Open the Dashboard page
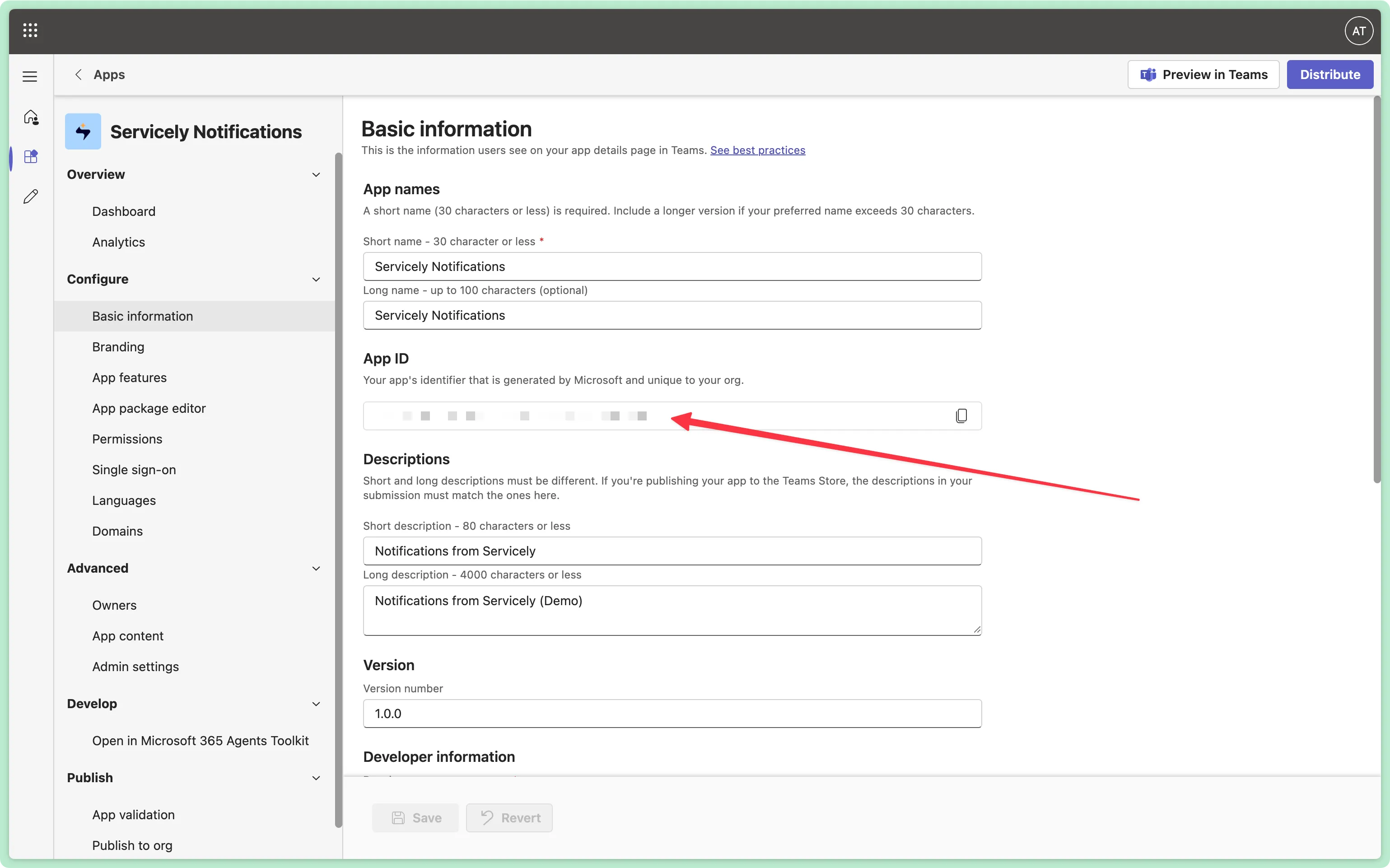The width and height of the screenshot is (1390, 868). (124, 211)
